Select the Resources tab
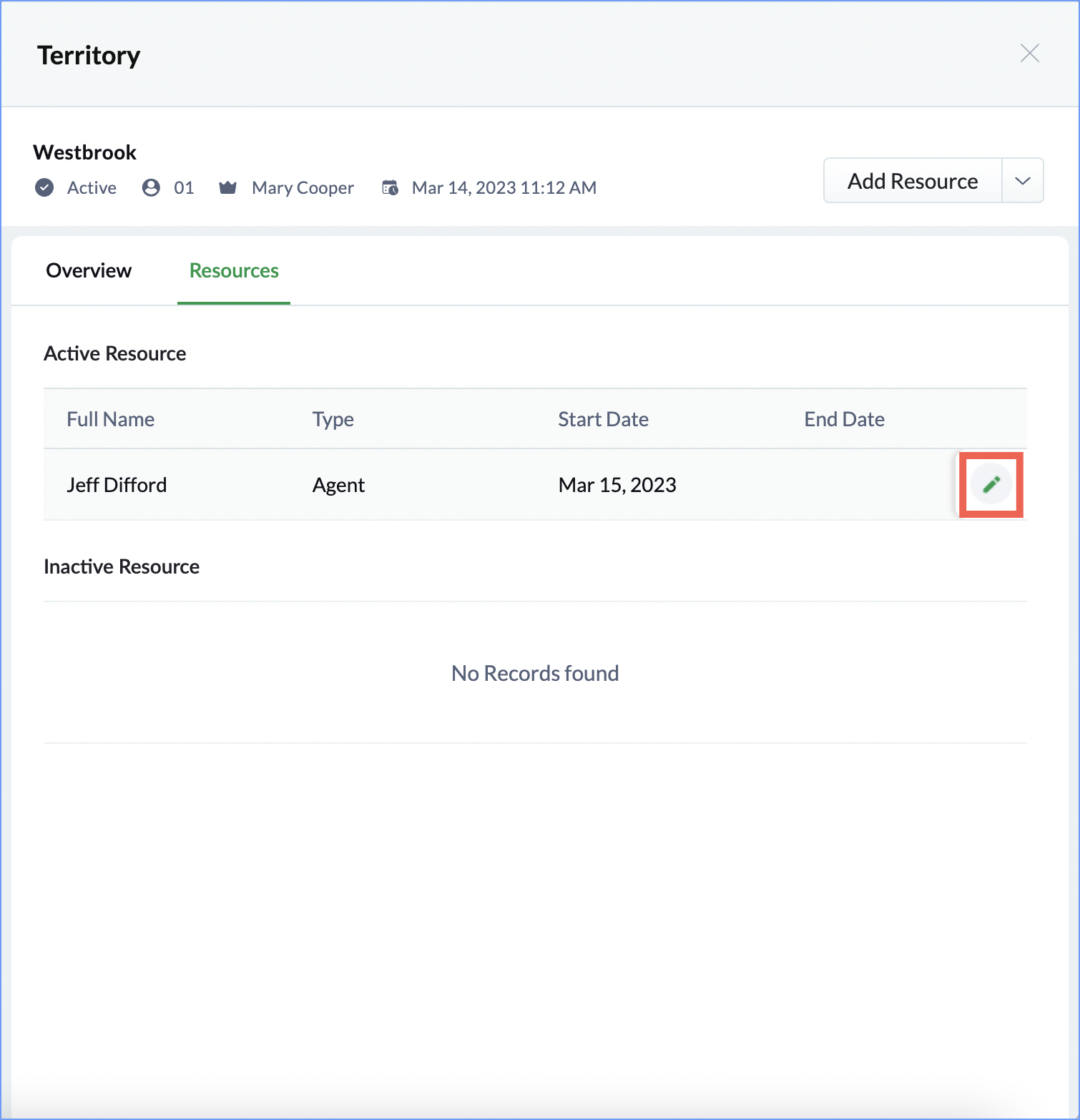The height and width of the screenshot is (1120, 1080). tap(234, 270)
